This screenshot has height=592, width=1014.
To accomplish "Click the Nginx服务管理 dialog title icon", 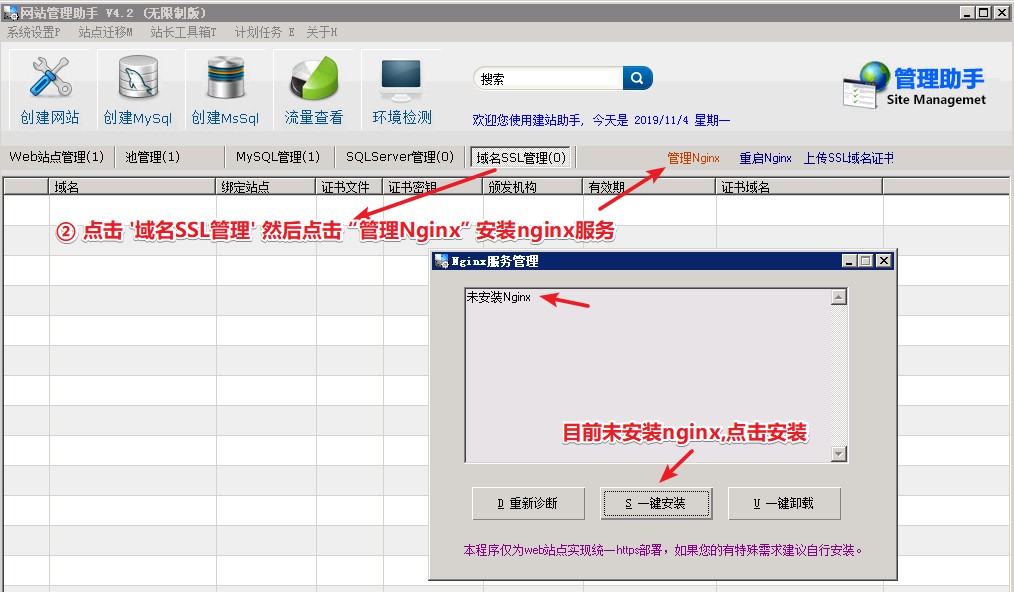I will pos(440,261).
